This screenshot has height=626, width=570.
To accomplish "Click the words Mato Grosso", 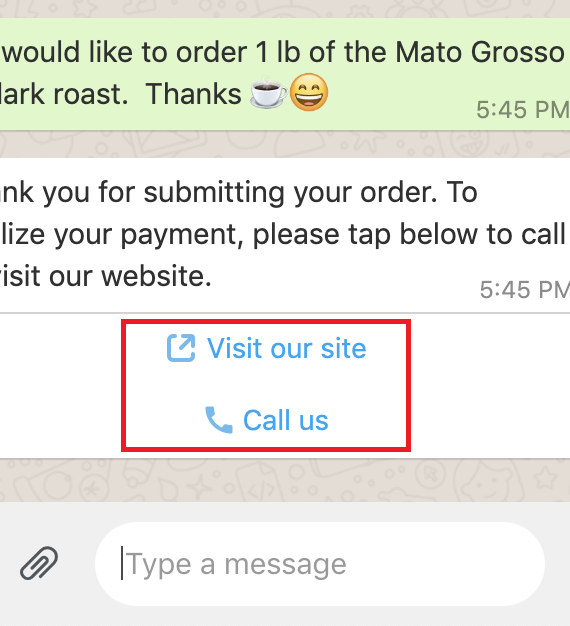I will (479, 52).
